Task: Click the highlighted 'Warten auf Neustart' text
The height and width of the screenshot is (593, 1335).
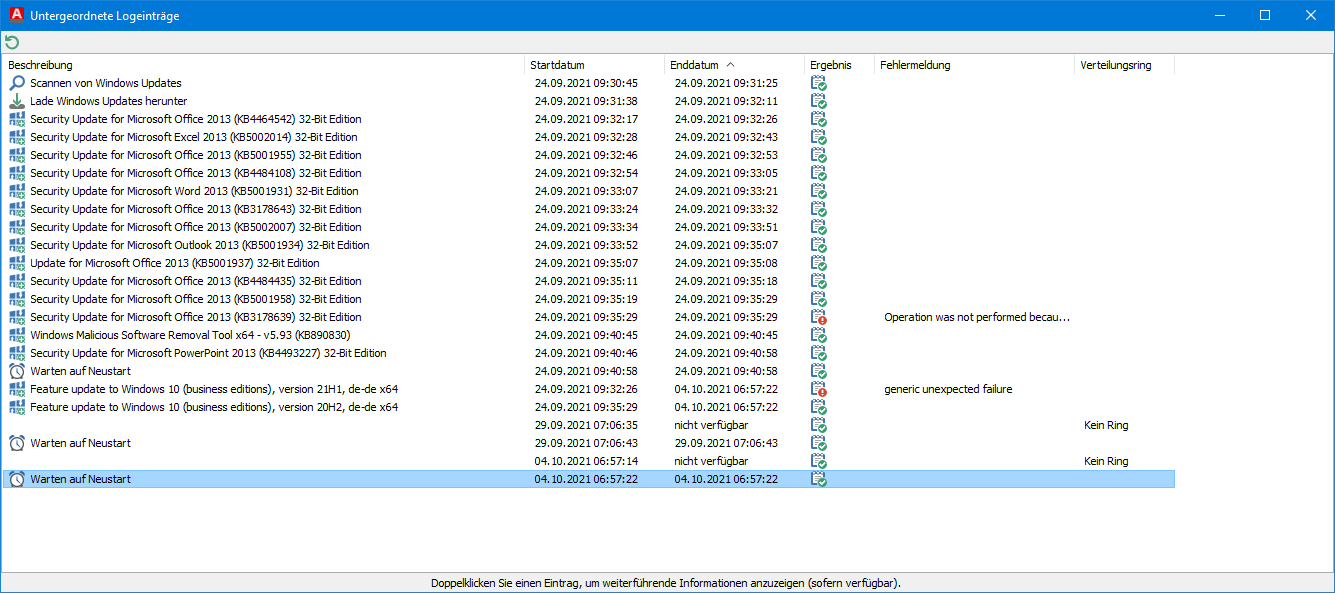Action: (81, 479)
